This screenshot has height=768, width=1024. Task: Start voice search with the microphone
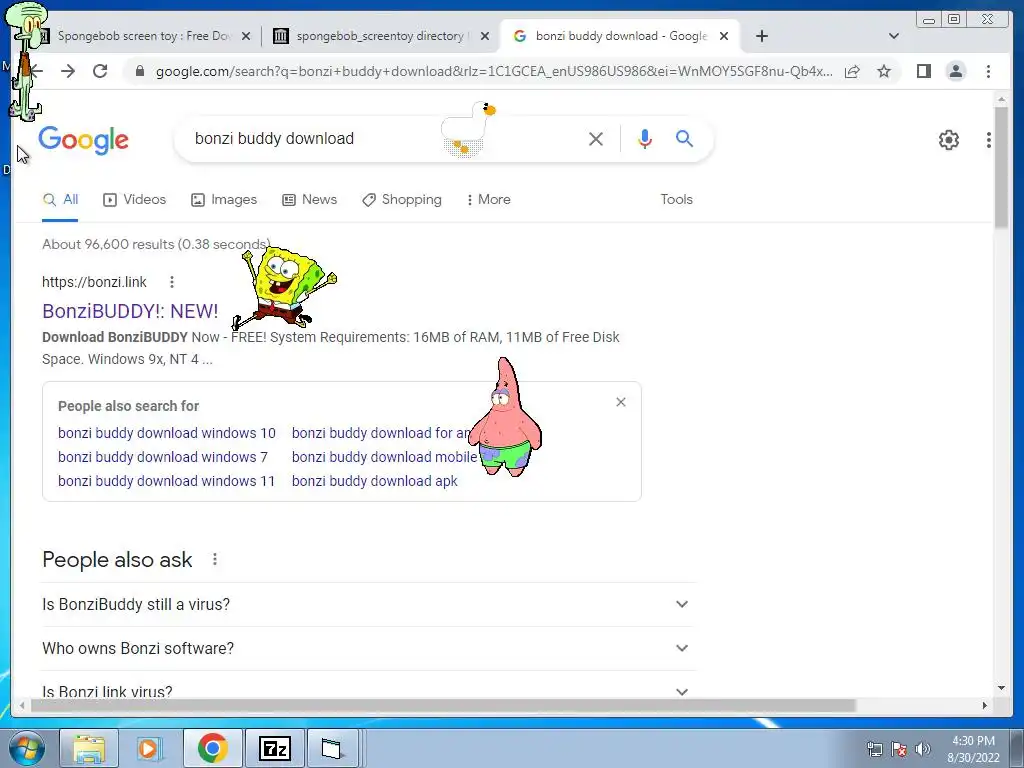click(x=645, y=138)
